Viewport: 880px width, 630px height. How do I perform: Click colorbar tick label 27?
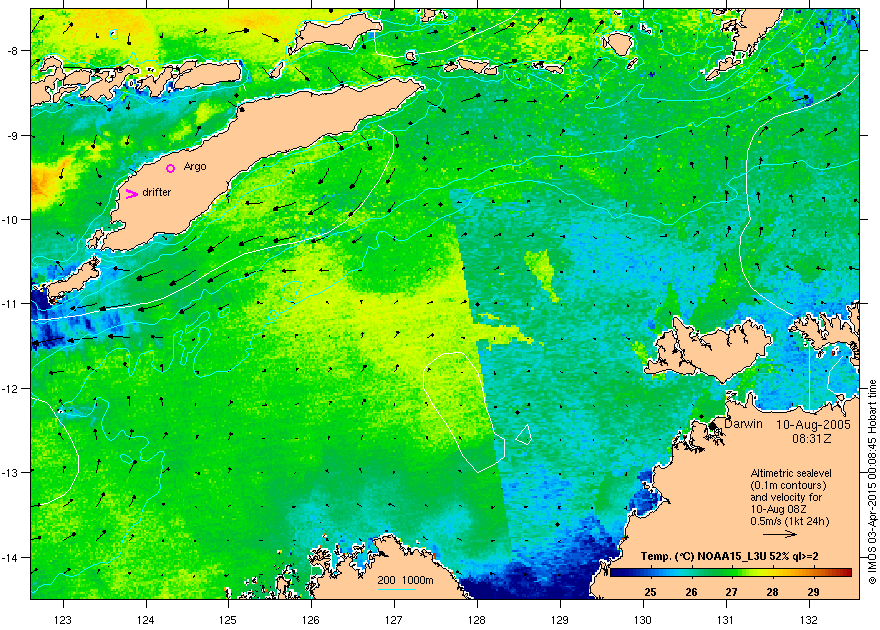coord(731,592)
